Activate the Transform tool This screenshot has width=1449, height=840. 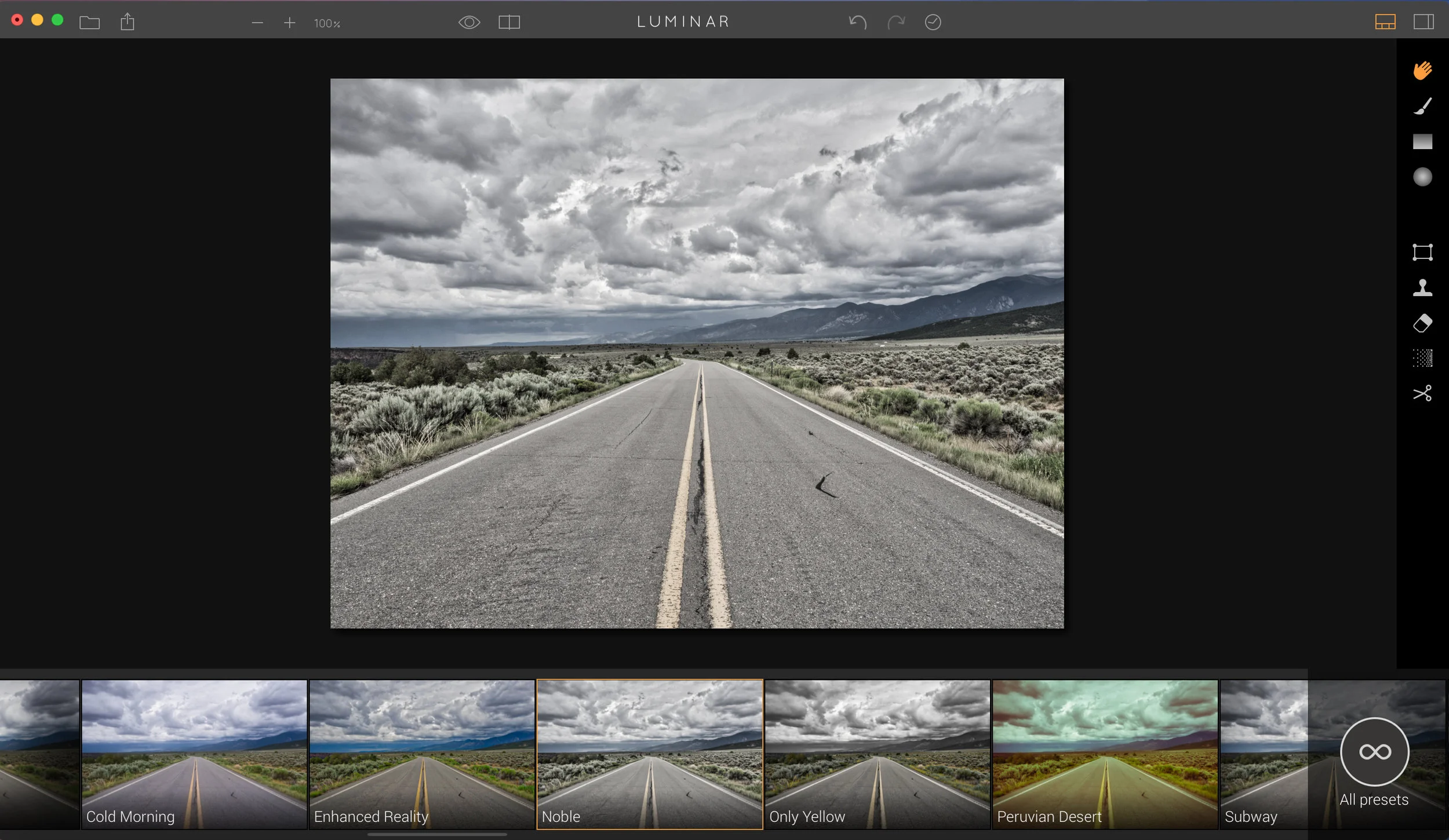[1422, 252]
